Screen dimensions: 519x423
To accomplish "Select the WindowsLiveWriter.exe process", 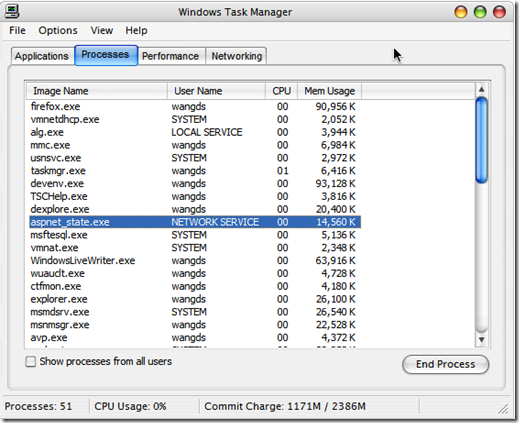I will (195, 261).
